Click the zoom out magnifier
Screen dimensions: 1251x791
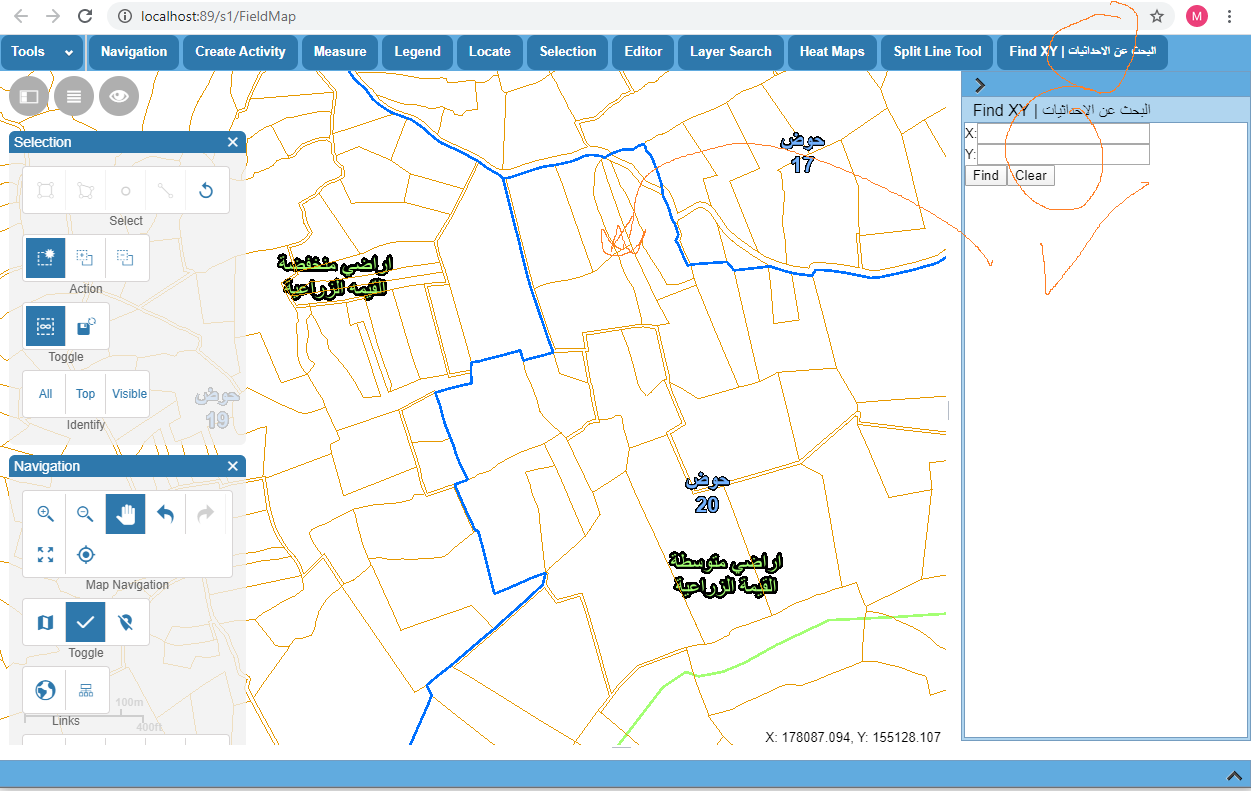(85, 514)
